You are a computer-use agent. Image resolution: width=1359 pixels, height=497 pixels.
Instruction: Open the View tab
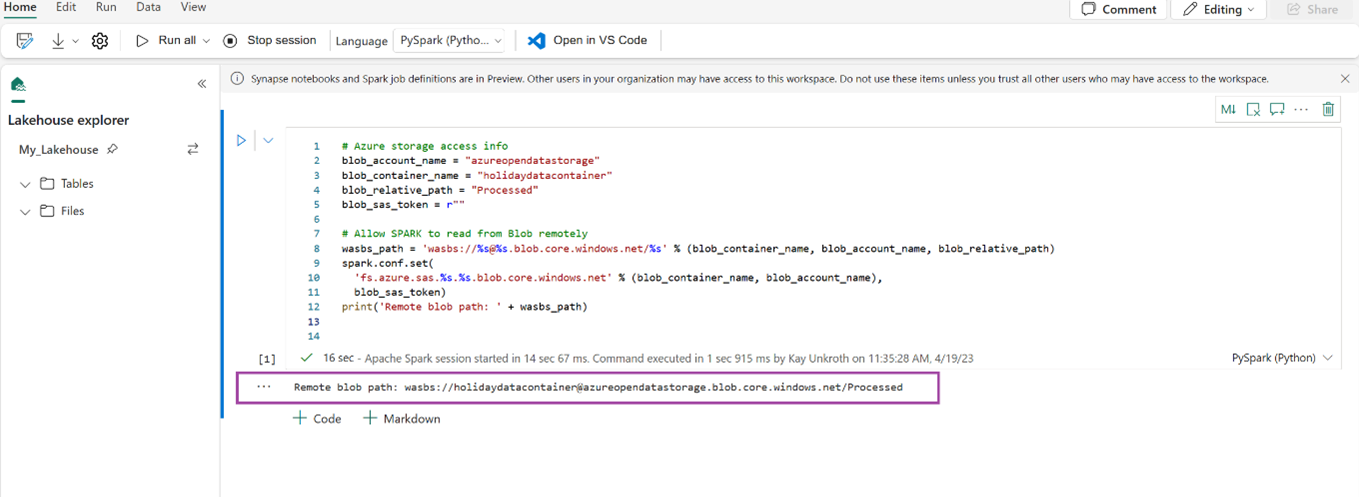click(193, 7)
